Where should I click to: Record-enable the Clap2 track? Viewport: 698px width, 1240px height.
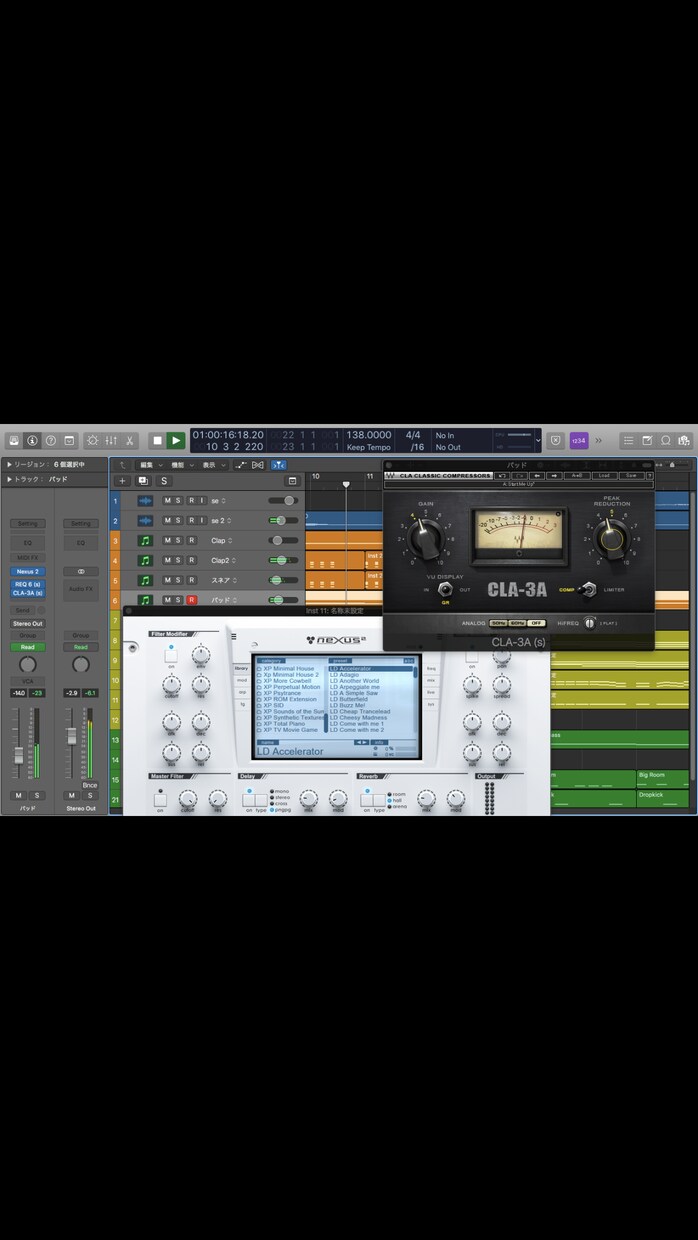coord(191,560)
